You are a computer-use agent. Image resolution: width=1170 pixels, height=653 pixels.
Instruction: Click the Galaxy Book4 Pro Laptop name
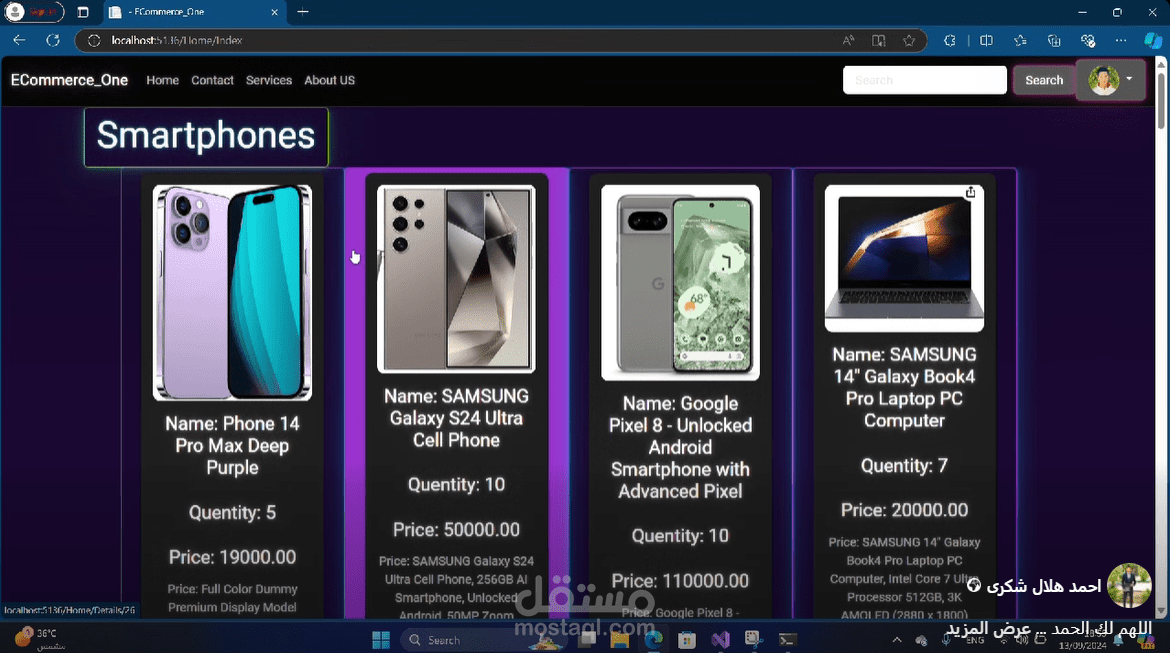(x=904, y=387)
